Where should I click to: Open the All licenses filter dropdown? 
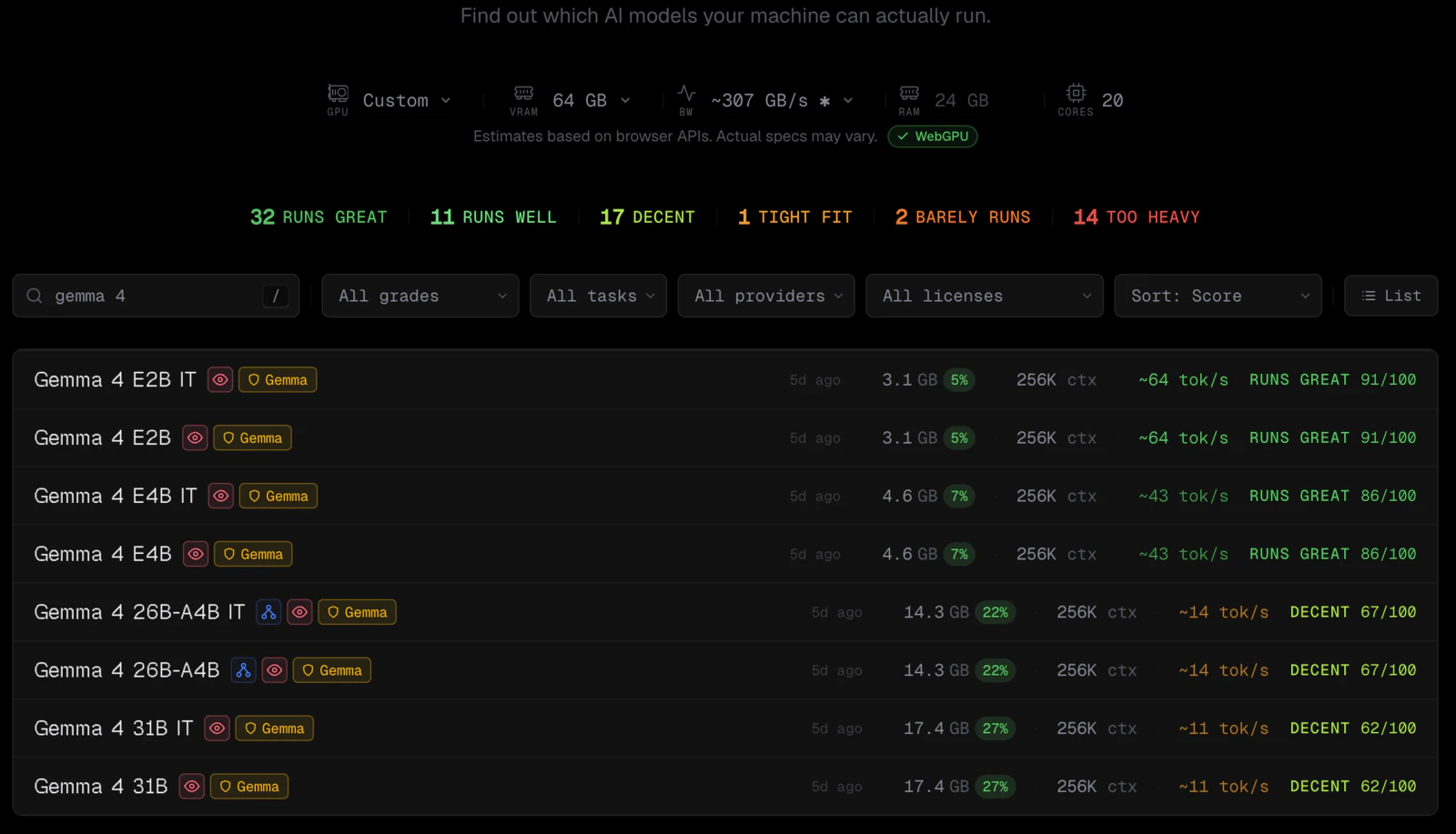coord(985,296)
